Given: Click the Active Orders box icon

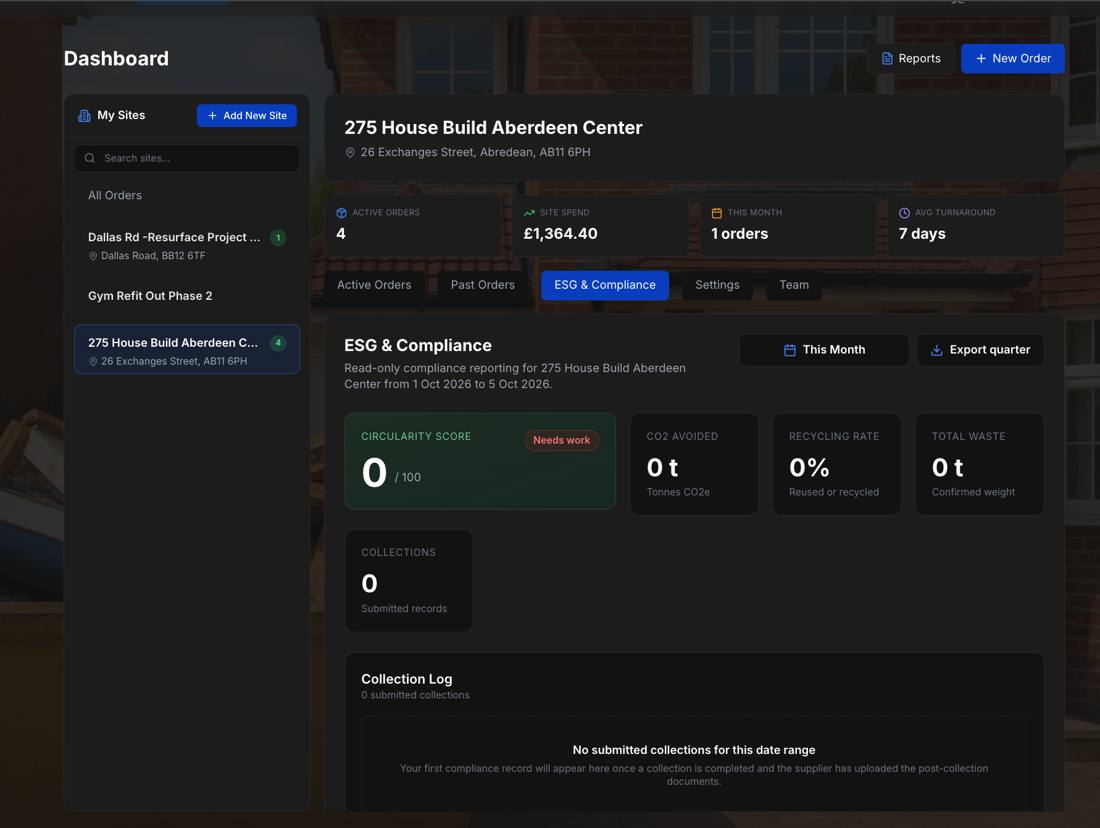Looking at the screenshot, I should pos(342,213).
